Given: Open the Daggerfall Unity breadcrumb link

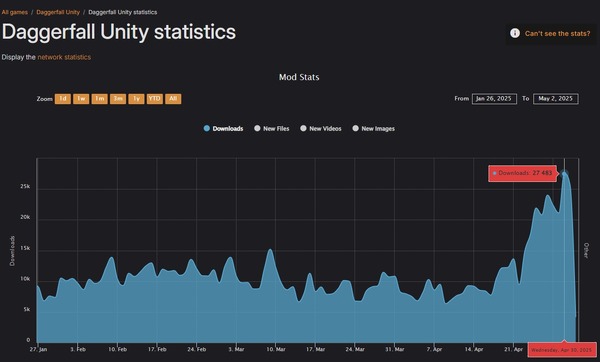Looking at the screenshot, I should click(x=58, y=12).
